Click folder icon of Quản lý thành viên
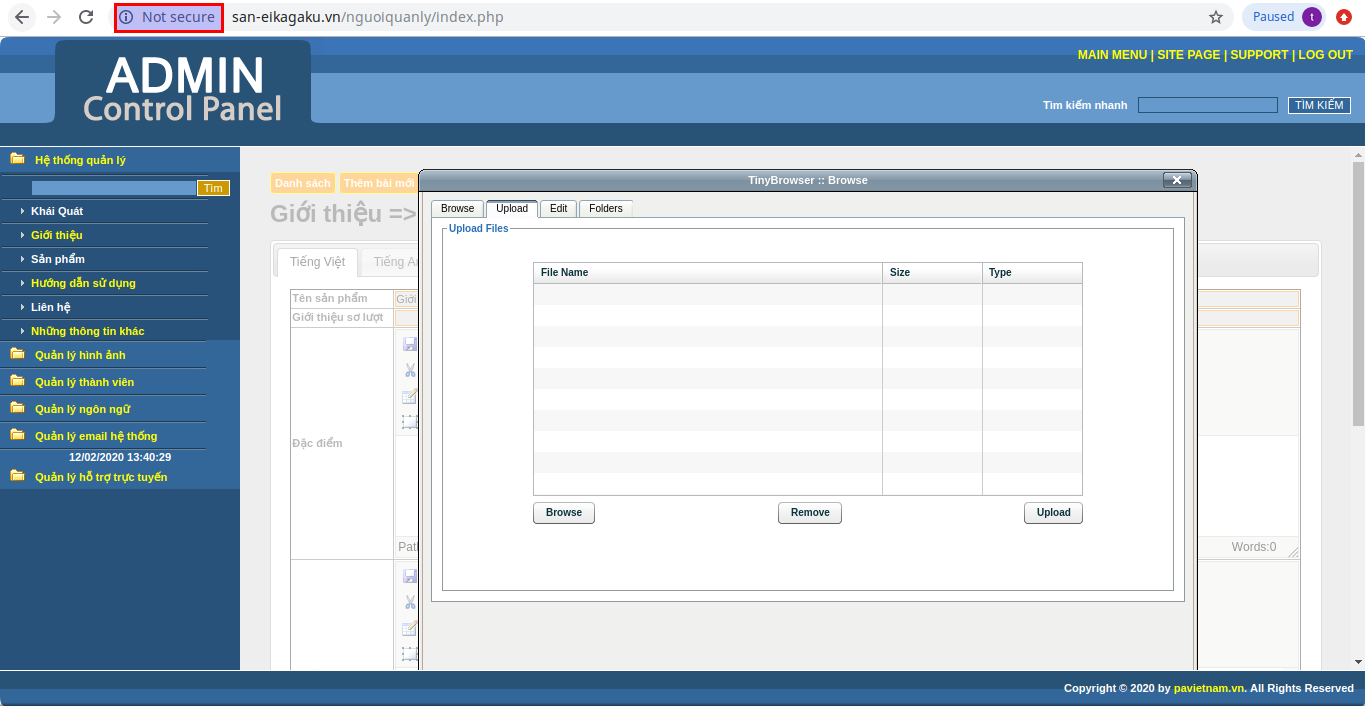 tap(17, 381)
